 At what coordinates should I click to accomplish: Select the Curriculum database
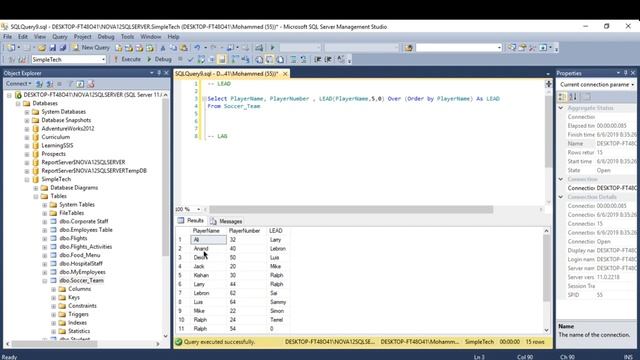(56, 137)
